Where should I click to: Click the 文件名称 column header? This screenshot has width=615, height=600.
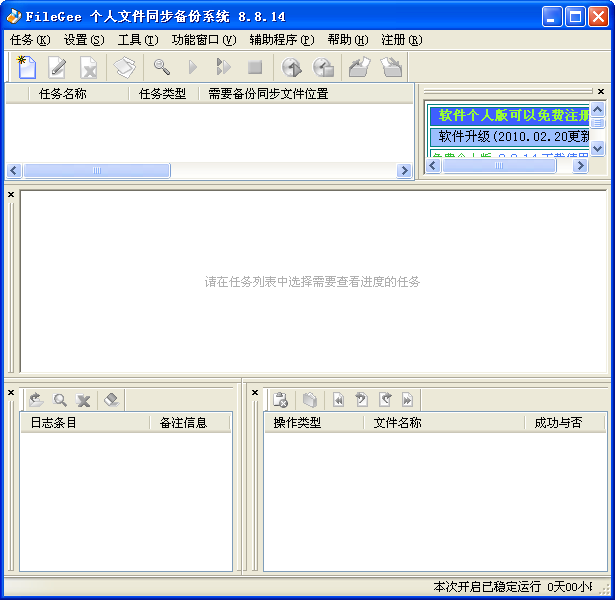444,423
